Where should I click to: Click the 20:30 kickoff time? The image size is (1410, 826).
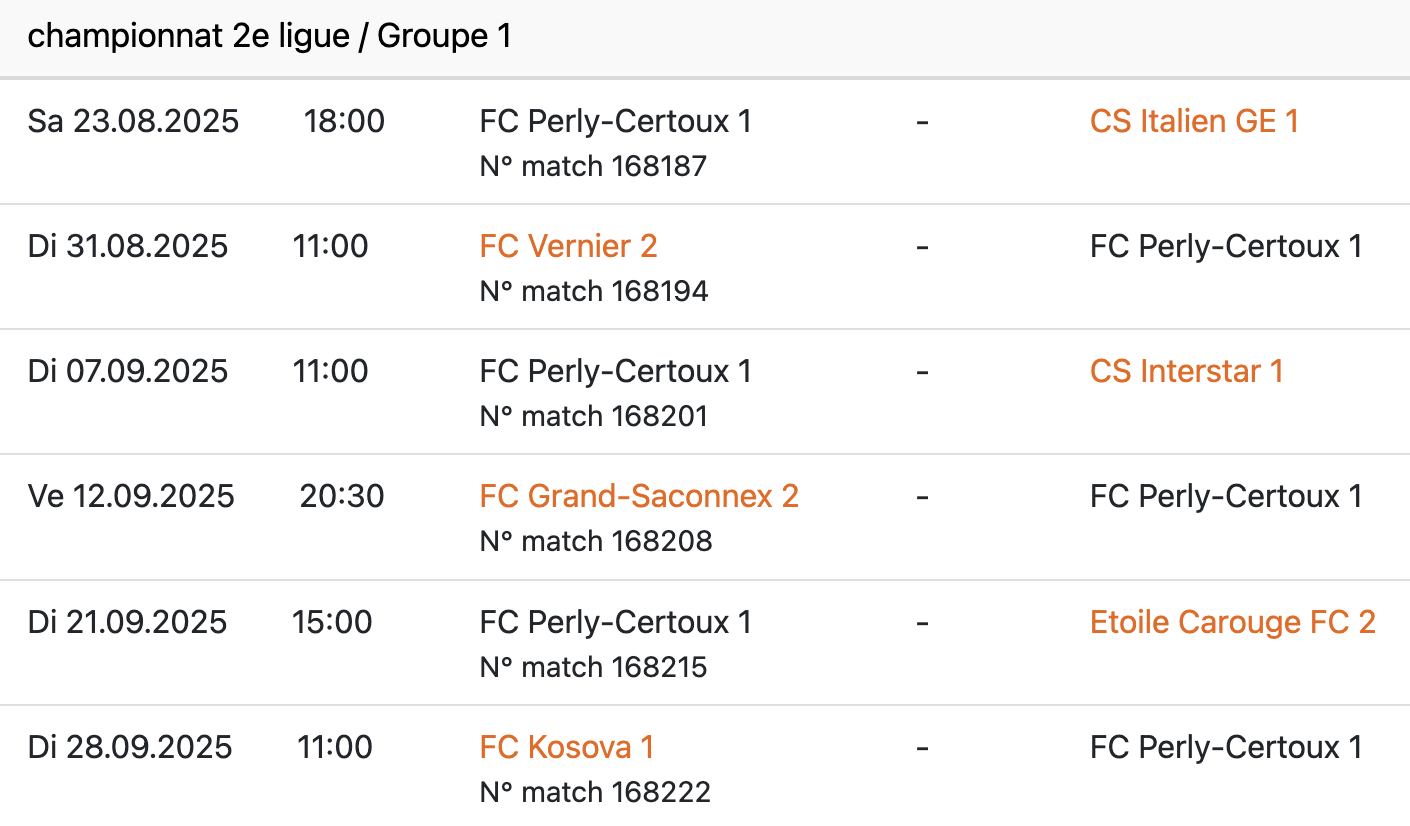[x=342, y=496]
